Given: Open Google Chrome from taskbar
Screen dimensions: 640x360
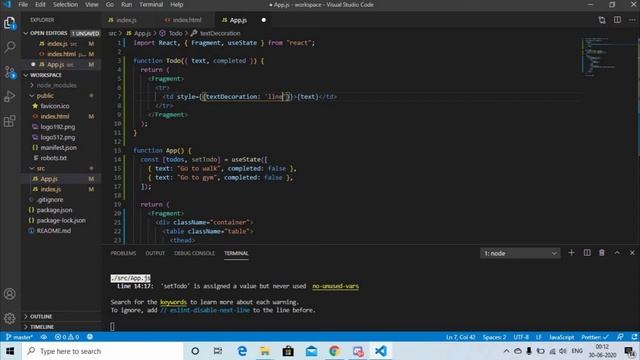Looking at the screenshot, I should 334,351.
